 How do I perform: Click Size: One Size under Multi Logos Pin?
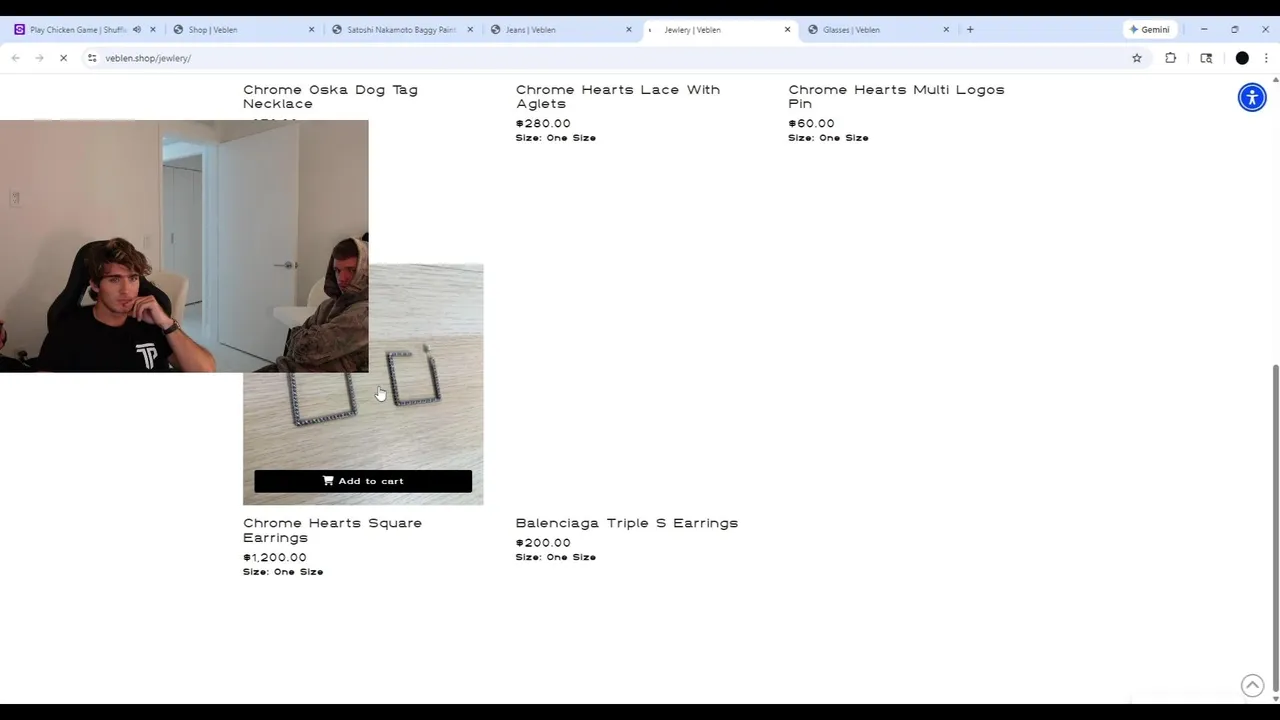coord(828,138)
